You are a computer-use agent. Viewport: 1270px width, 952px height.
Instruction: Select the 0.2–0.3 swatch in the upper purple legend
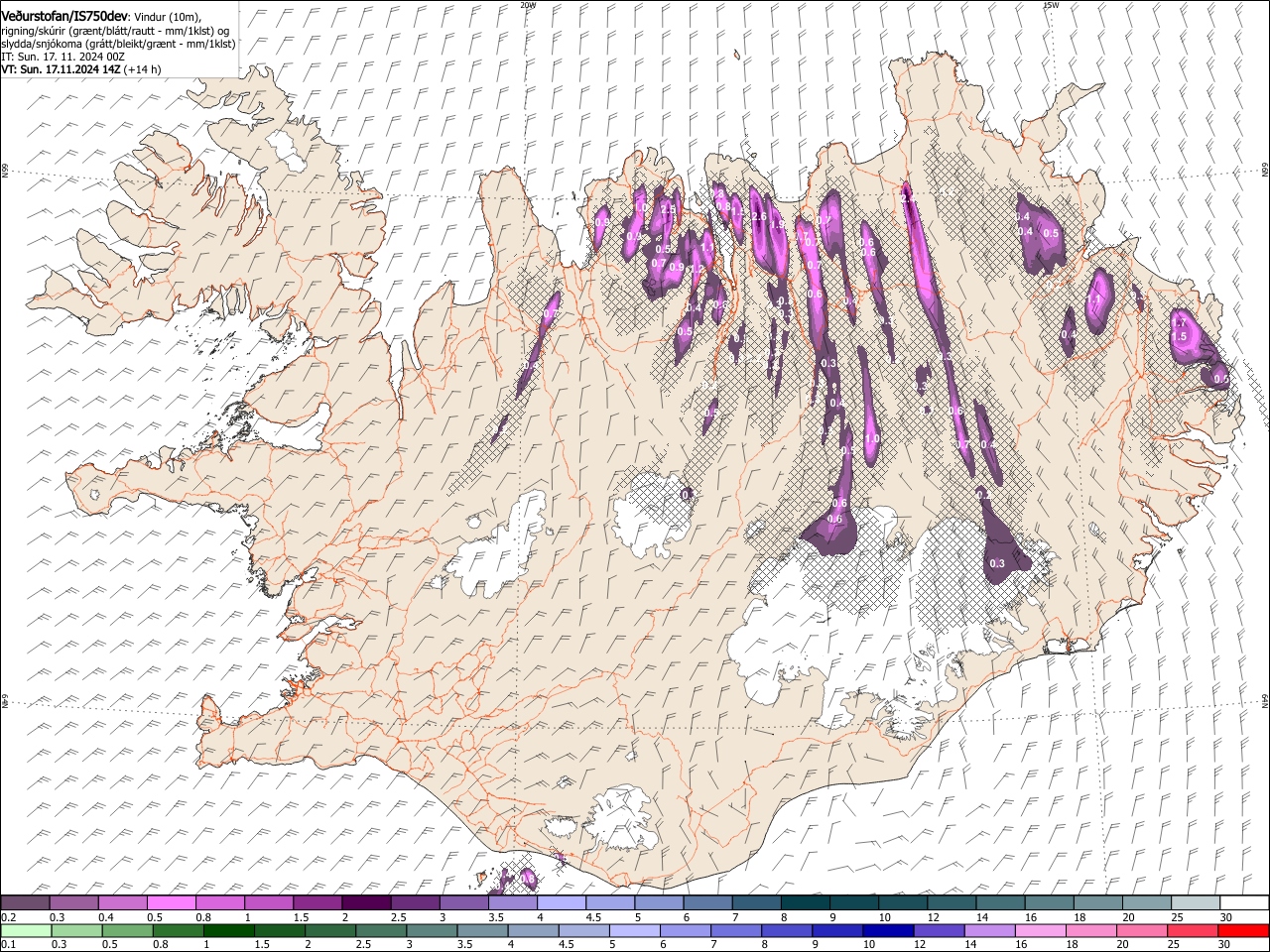(25, 902)
